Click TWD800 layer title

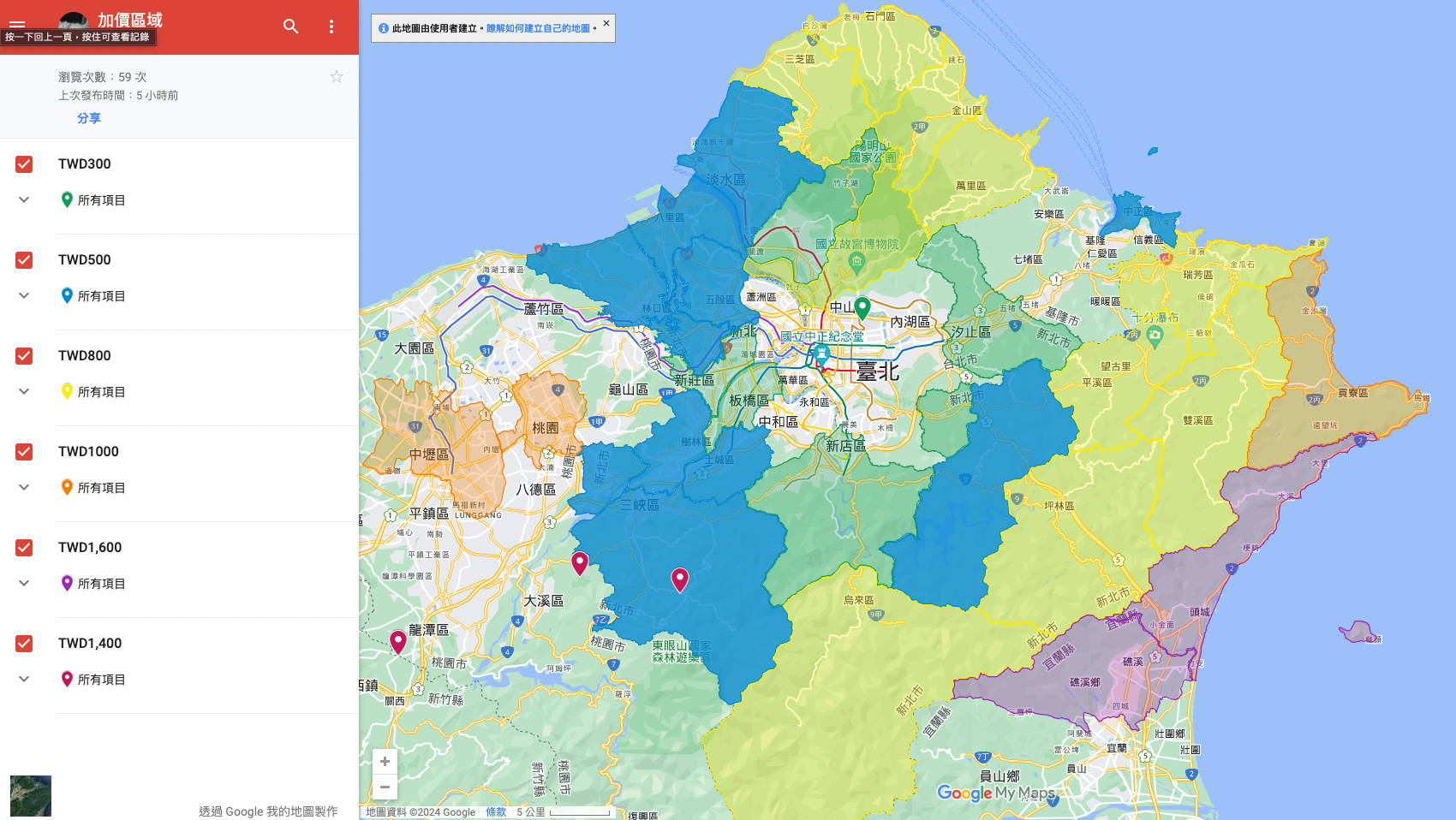(85, 356)
